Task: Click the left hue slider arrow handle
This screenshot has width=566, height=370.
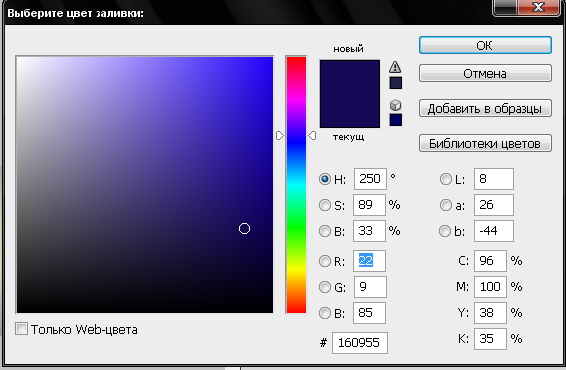Action: tap(280, 135)
